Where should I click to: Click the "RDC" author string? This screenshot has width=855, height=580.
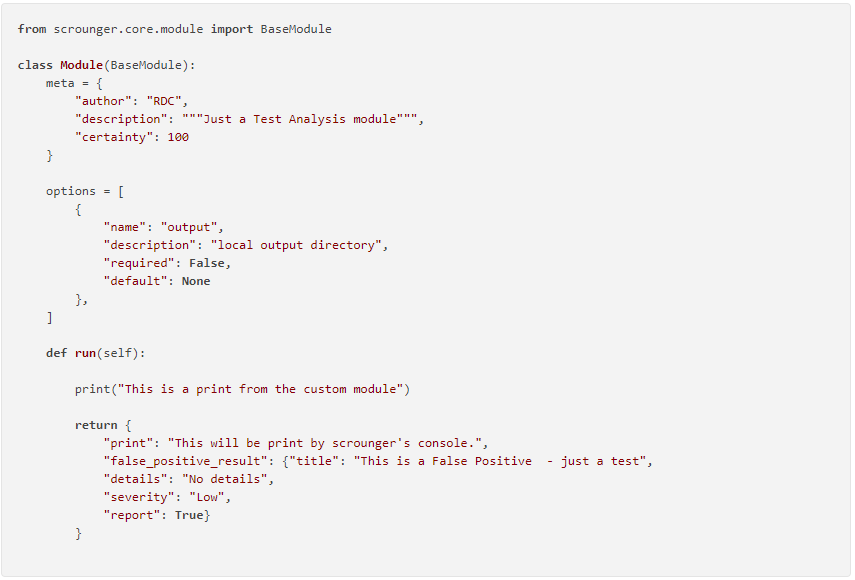(x=167, y=101)
